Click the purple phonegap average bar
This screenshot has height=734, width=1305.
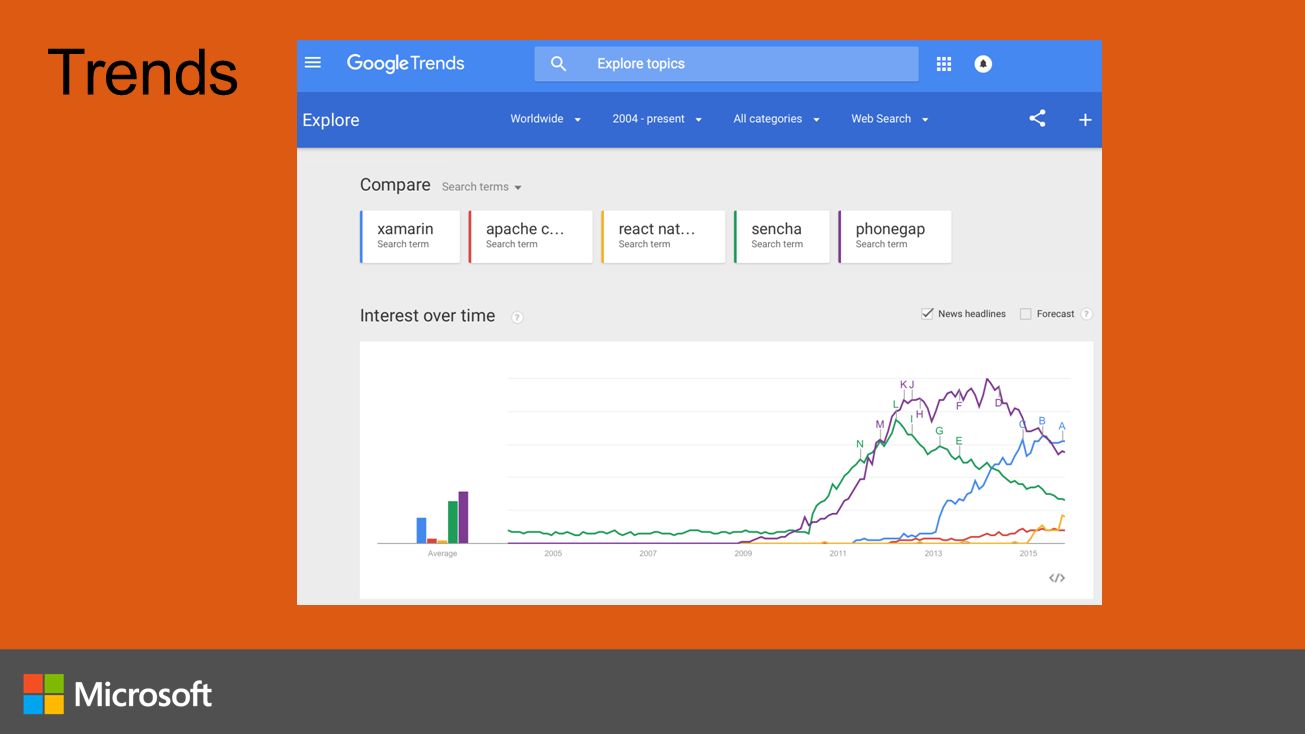pyautogui.click(x=463, y=517)
